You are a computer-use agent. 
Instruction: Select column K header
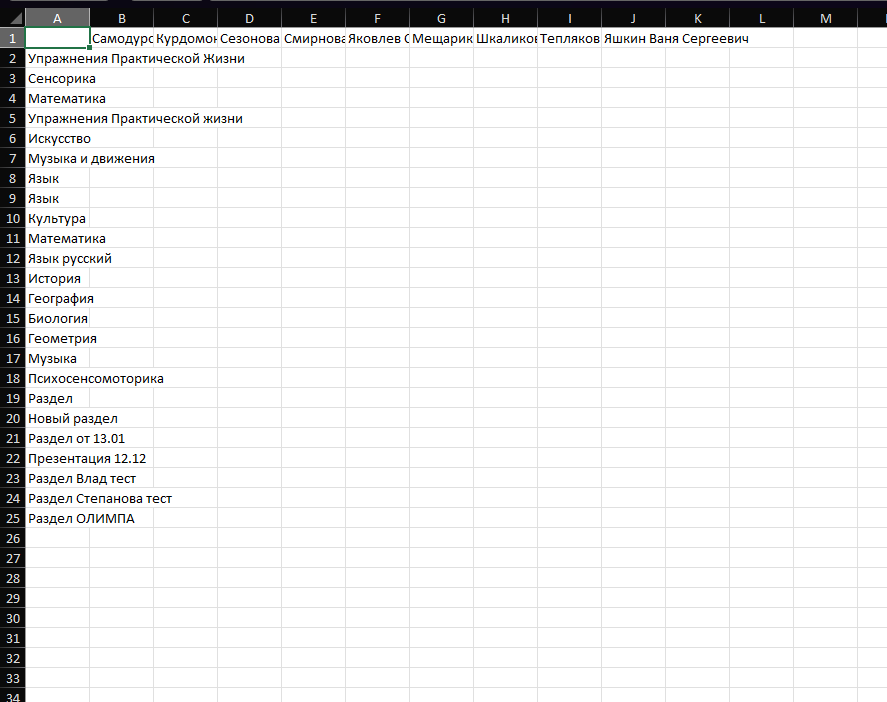[x=697, y=18]
